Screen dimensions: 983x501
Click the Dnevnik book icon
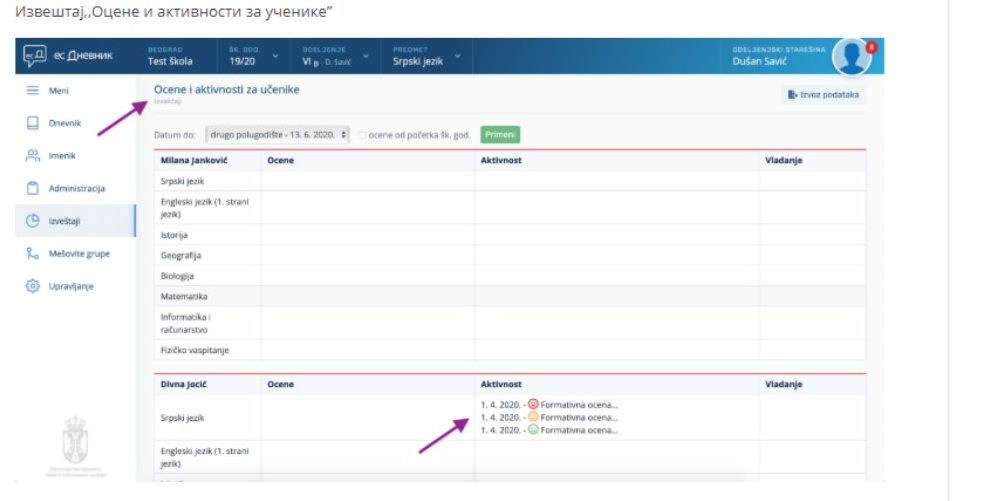[32, 123]
